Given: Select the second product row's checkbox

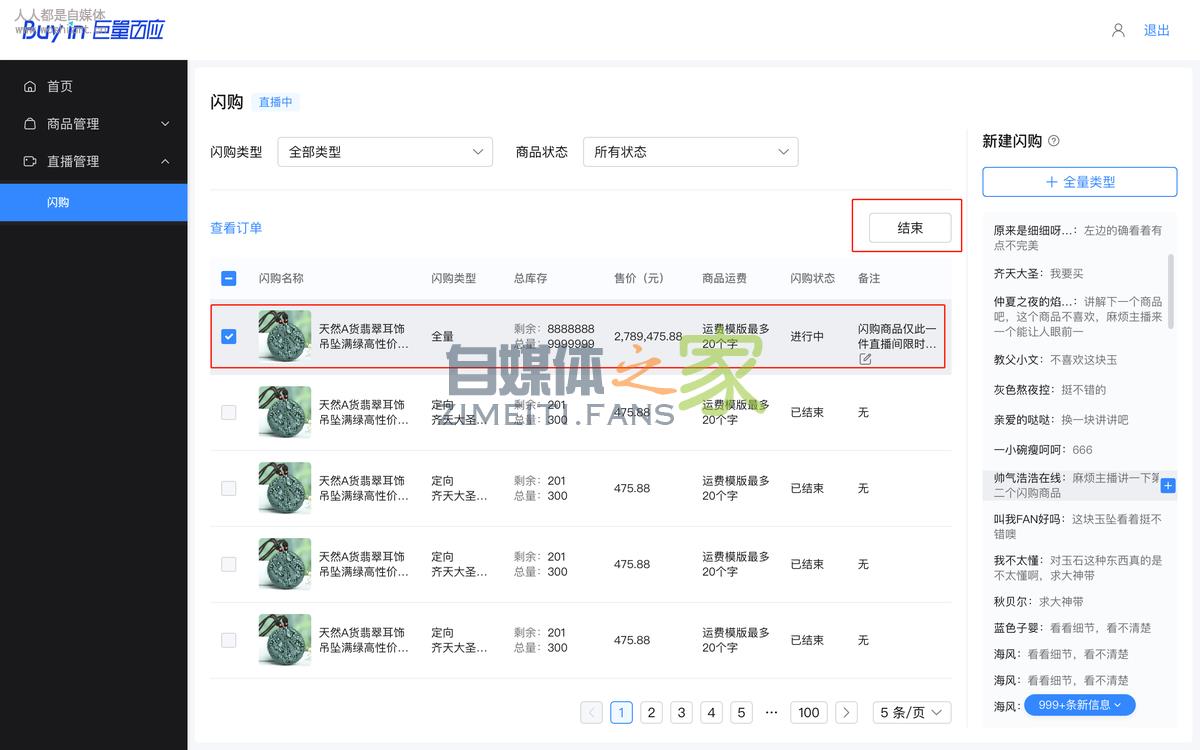Looking at the screenshot, I should point(228,412).
